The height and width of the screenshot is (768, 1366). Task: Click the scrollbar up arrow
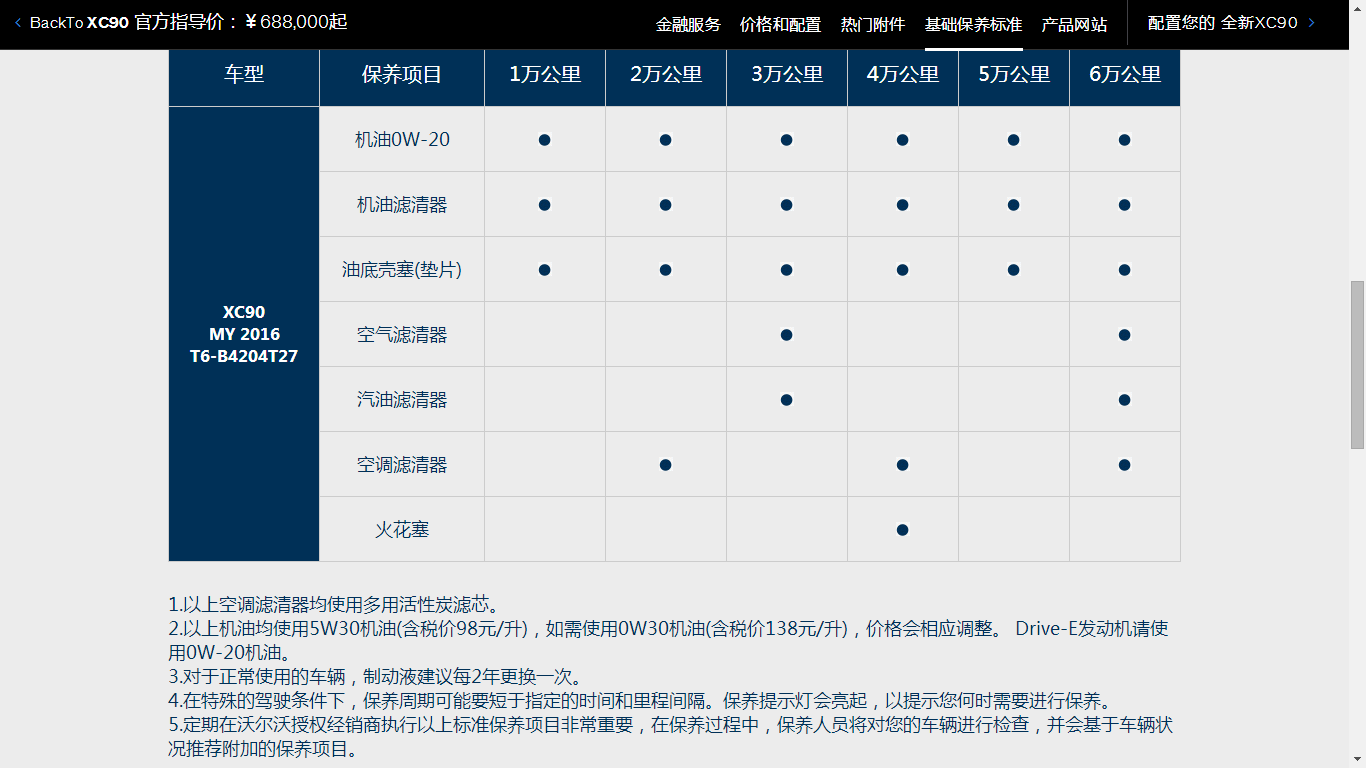point(1357,8)
